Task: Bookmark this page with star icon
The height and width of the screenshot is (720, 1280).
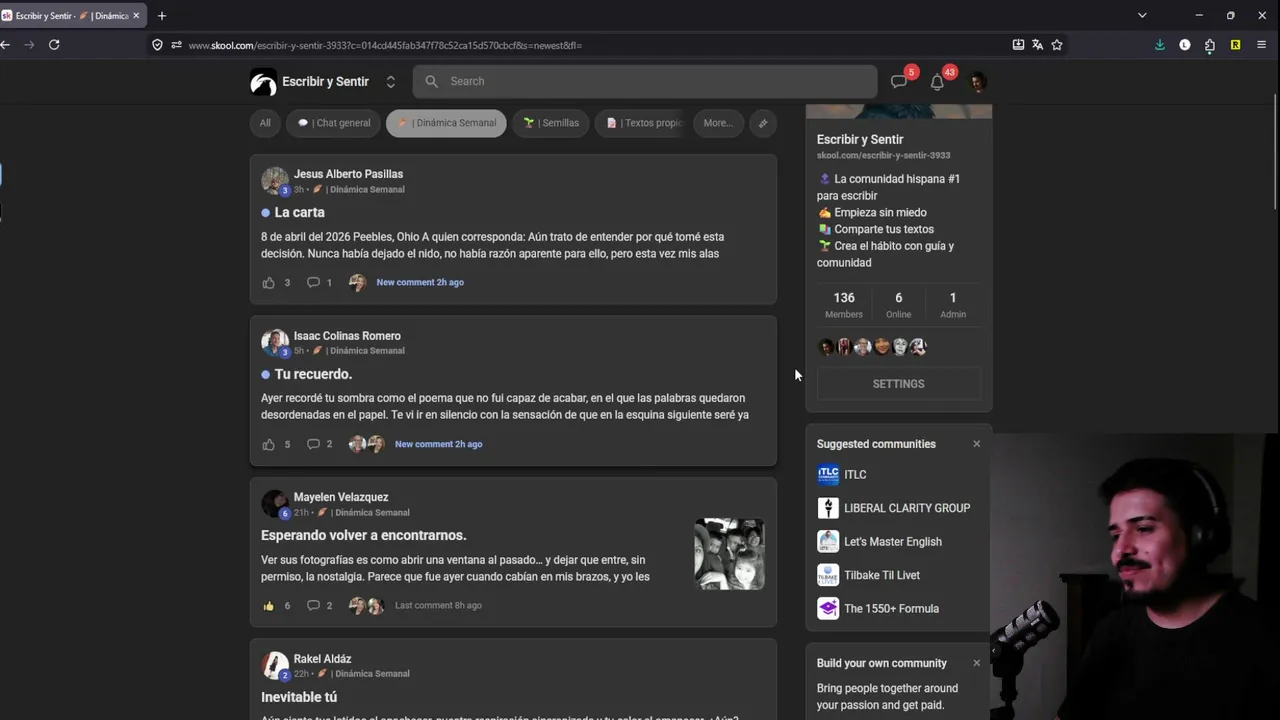Action: tap(1057, 45)
